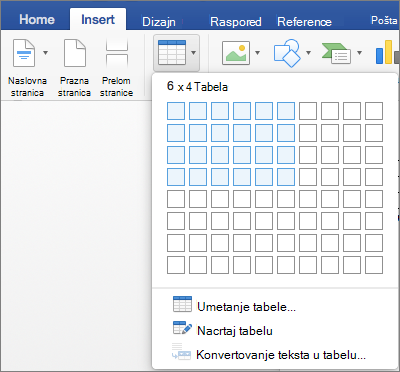
Task: Click the Table icon in ribbon
Action: [x=172, y=52]
